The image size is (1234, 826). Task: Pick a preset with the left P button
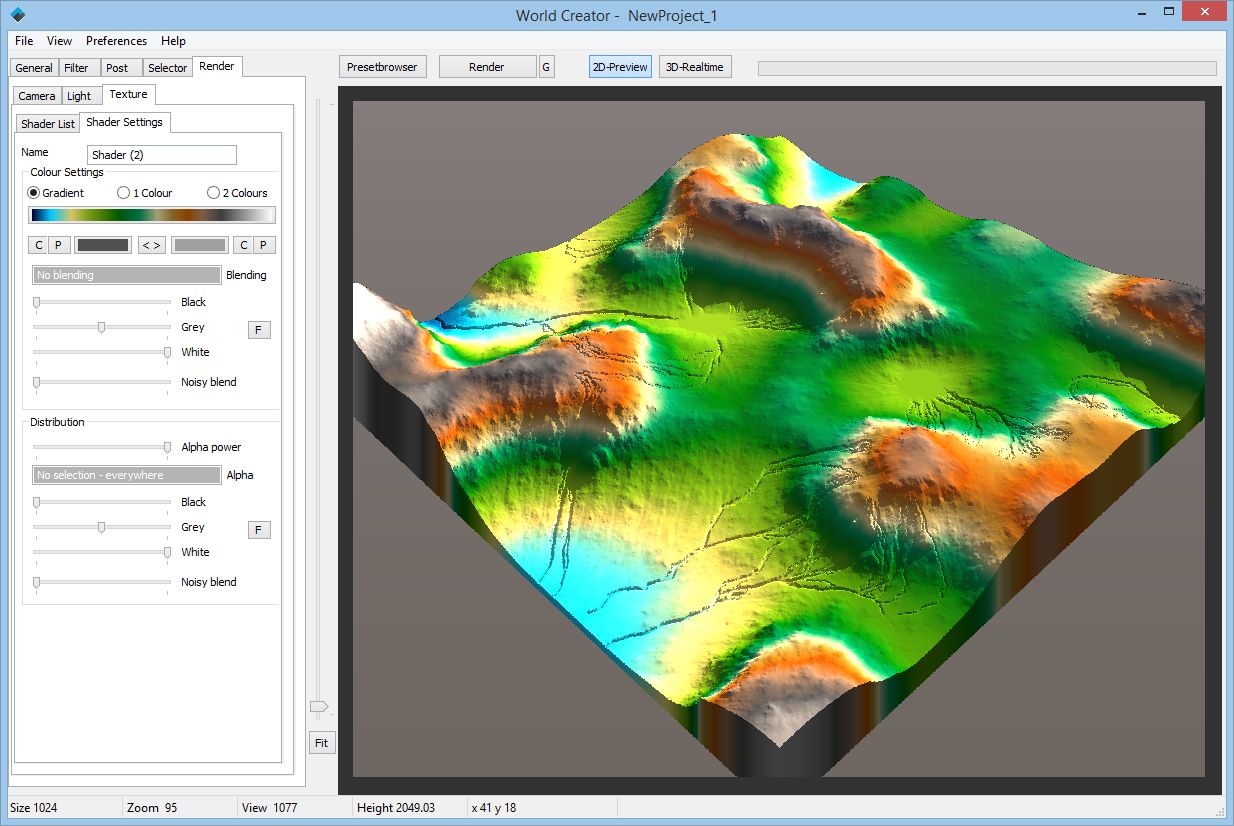pos(57,244)
